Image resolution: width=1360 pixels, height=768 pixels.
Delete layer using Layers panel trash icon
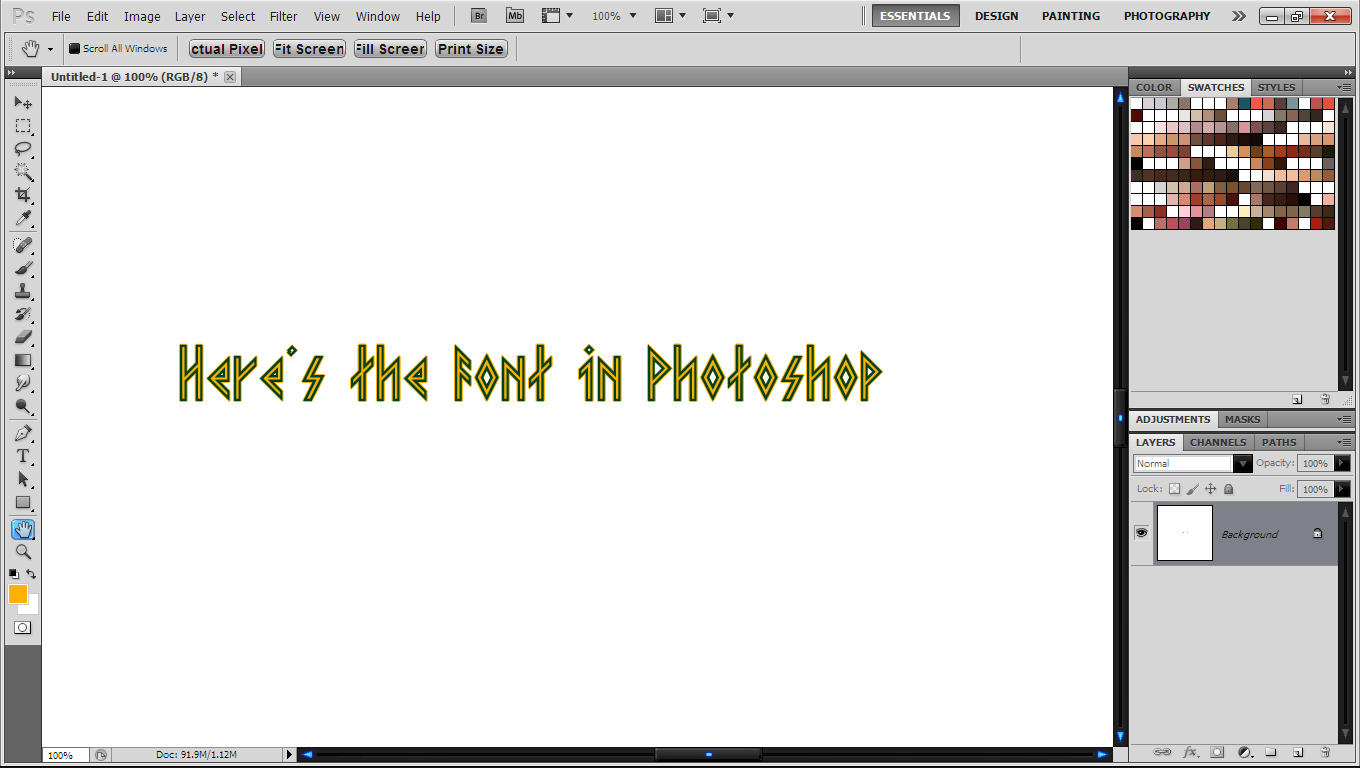click(1325, 751)
